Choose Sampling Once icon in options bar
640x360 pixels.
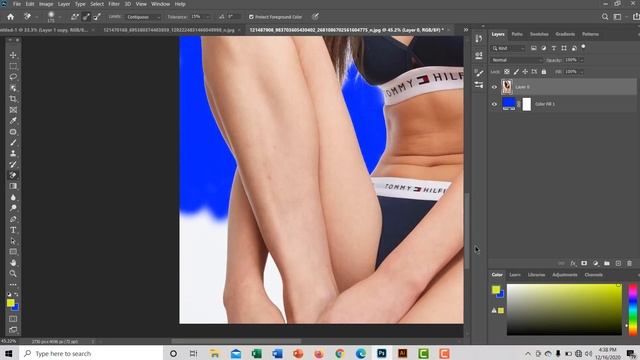pyautogui.click(x=86, y=17)
